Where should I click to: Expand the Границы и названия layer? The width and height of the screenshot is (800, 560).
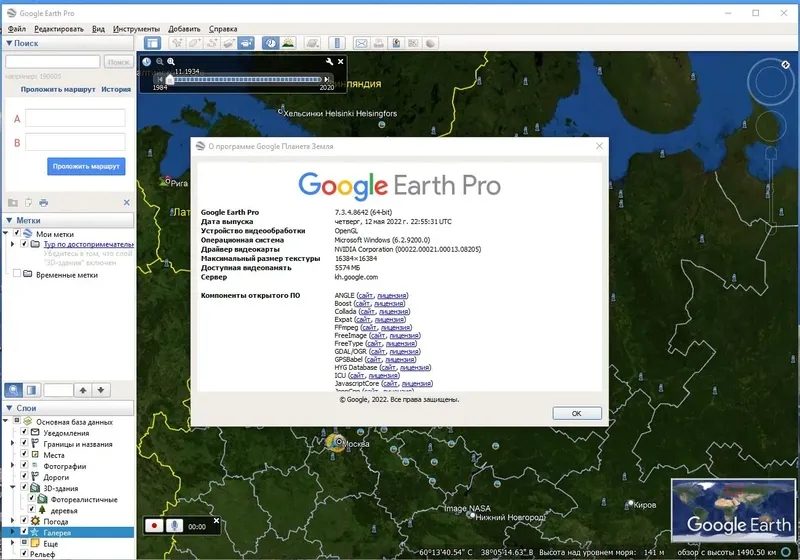click(13, 443)
